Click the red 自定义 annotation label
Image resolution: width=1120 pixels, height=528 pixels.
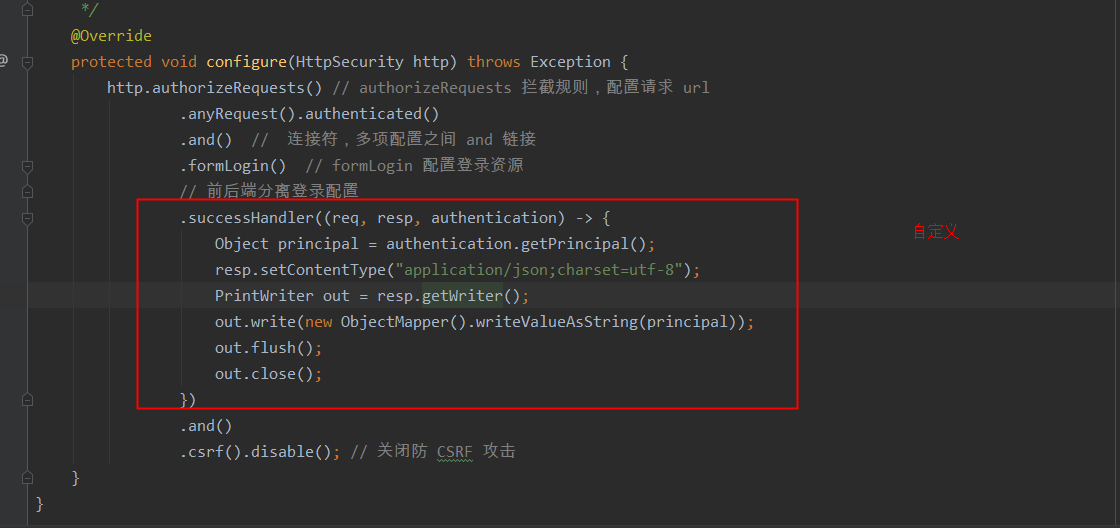[936, 231]
